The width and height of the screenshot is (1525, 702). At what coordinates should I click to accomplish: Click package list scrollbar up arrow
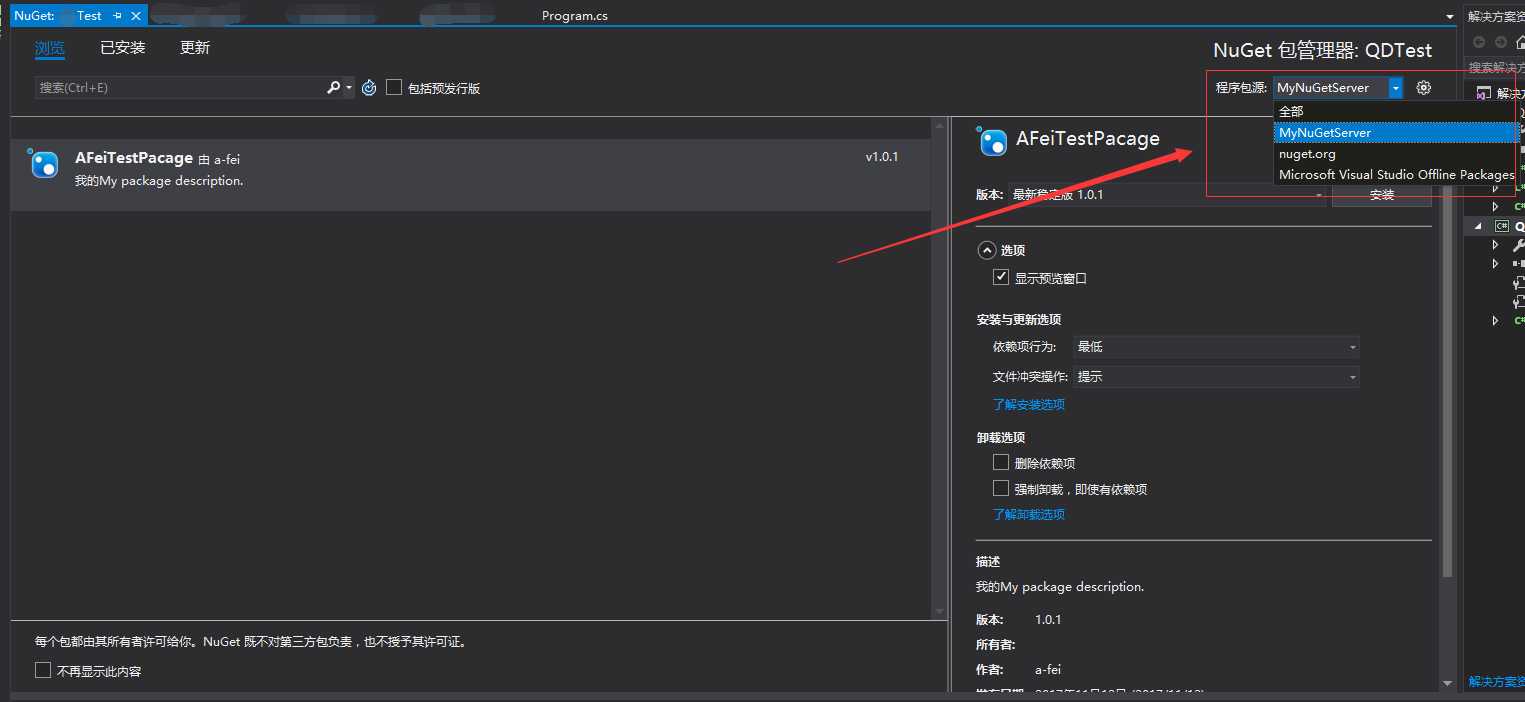click(939, 126)
